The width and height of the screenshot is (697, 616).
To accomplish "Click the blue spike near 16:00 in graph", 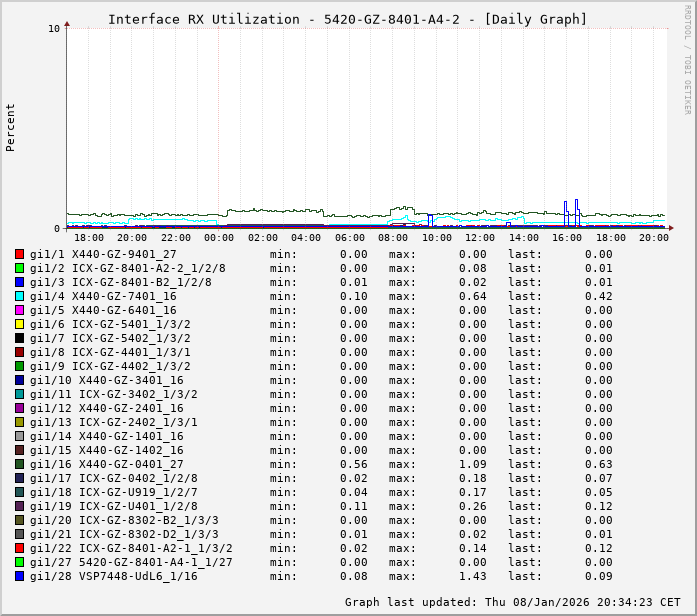I will click(565, 208).
